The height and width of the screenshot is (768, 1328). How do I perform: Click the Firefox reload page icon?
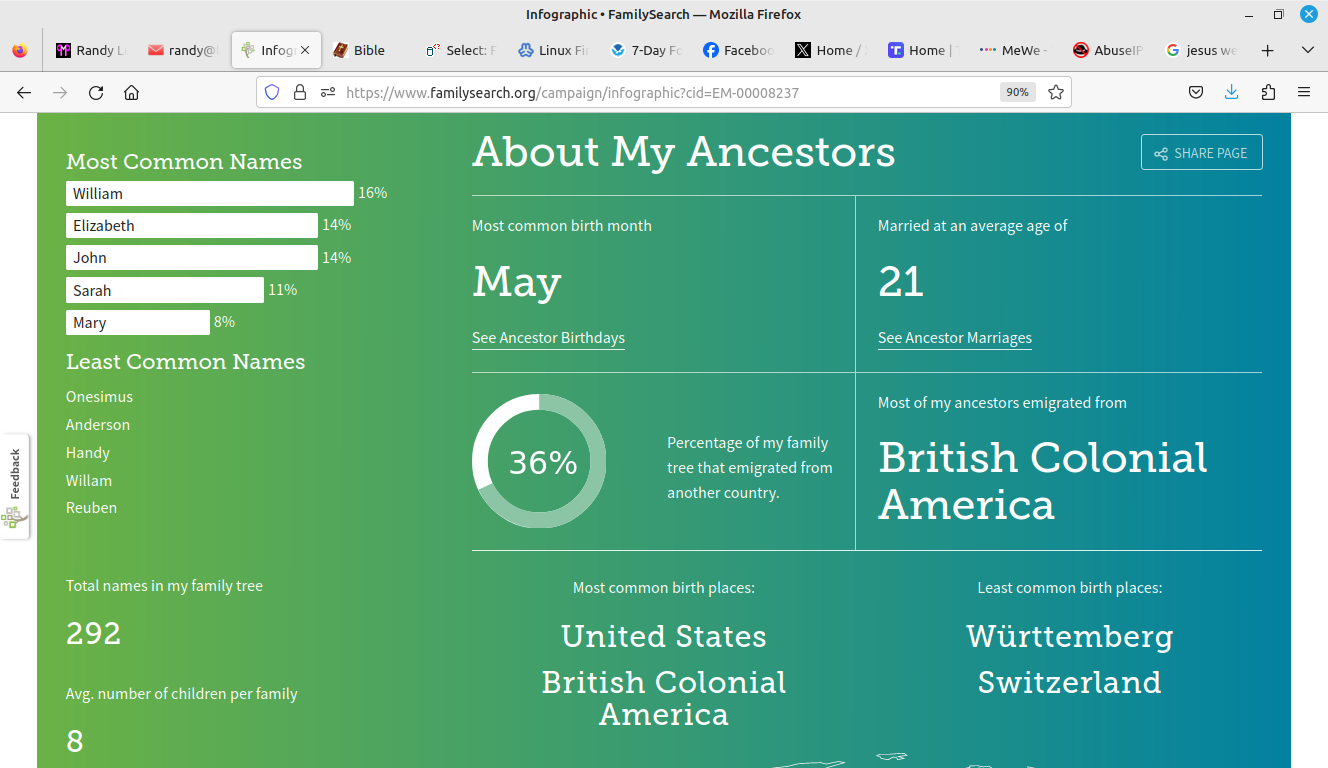96,93
